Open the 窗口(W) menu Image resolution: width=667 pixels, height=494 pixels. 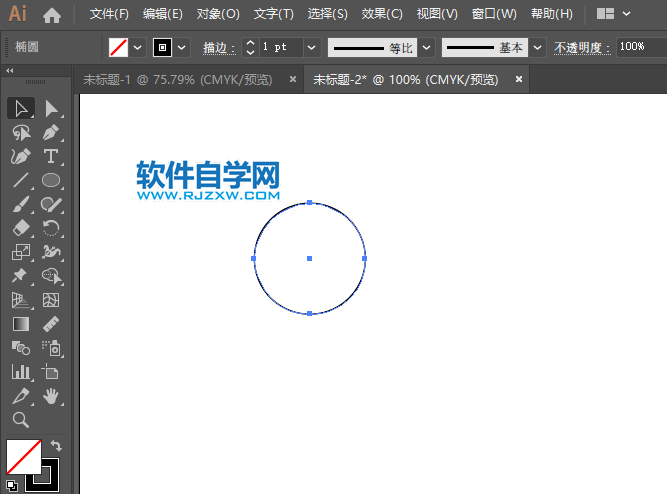click(x=494, y=14)
